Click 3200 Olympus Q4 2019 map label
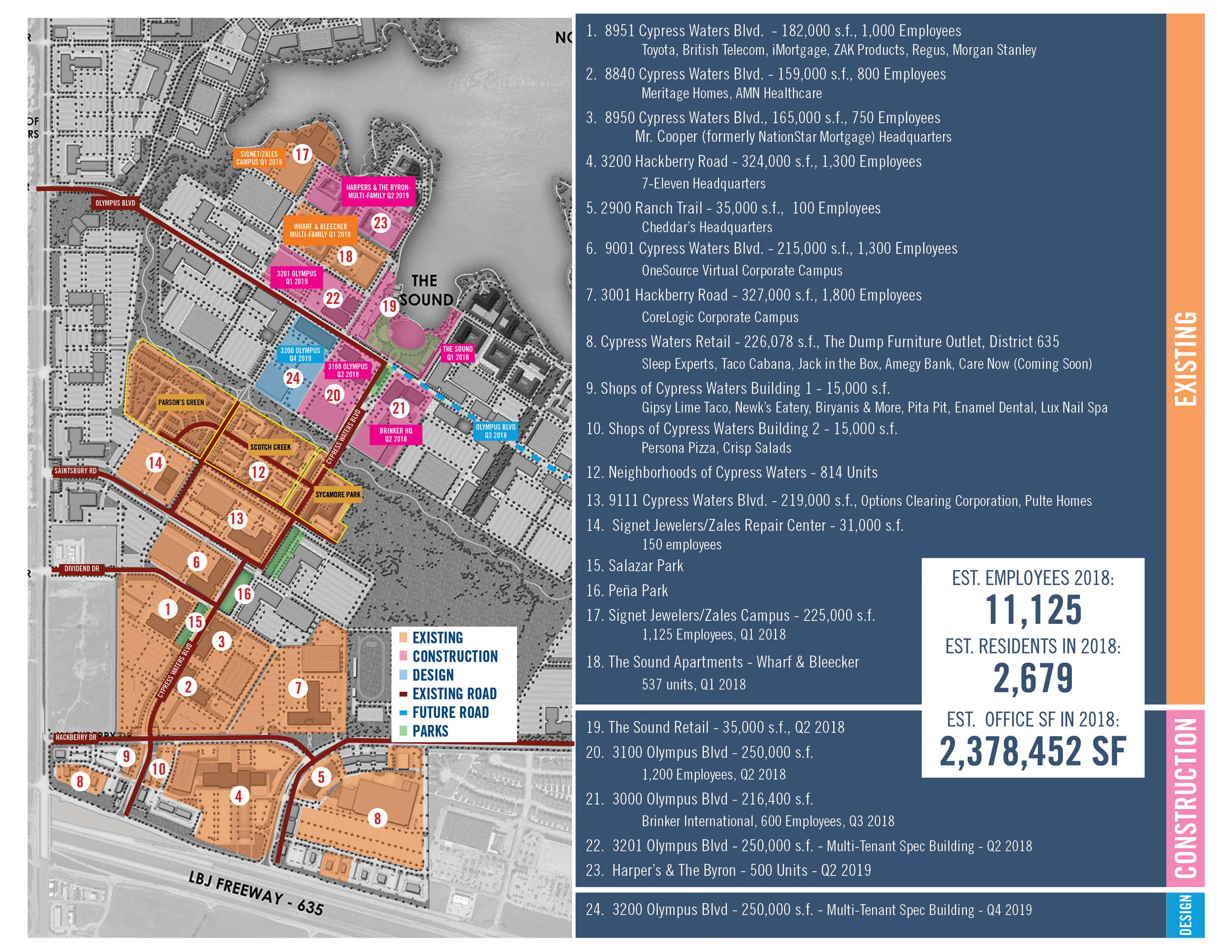Image resolution: width=1232 pixels, height=952 pixels. [x=300, y=354]
